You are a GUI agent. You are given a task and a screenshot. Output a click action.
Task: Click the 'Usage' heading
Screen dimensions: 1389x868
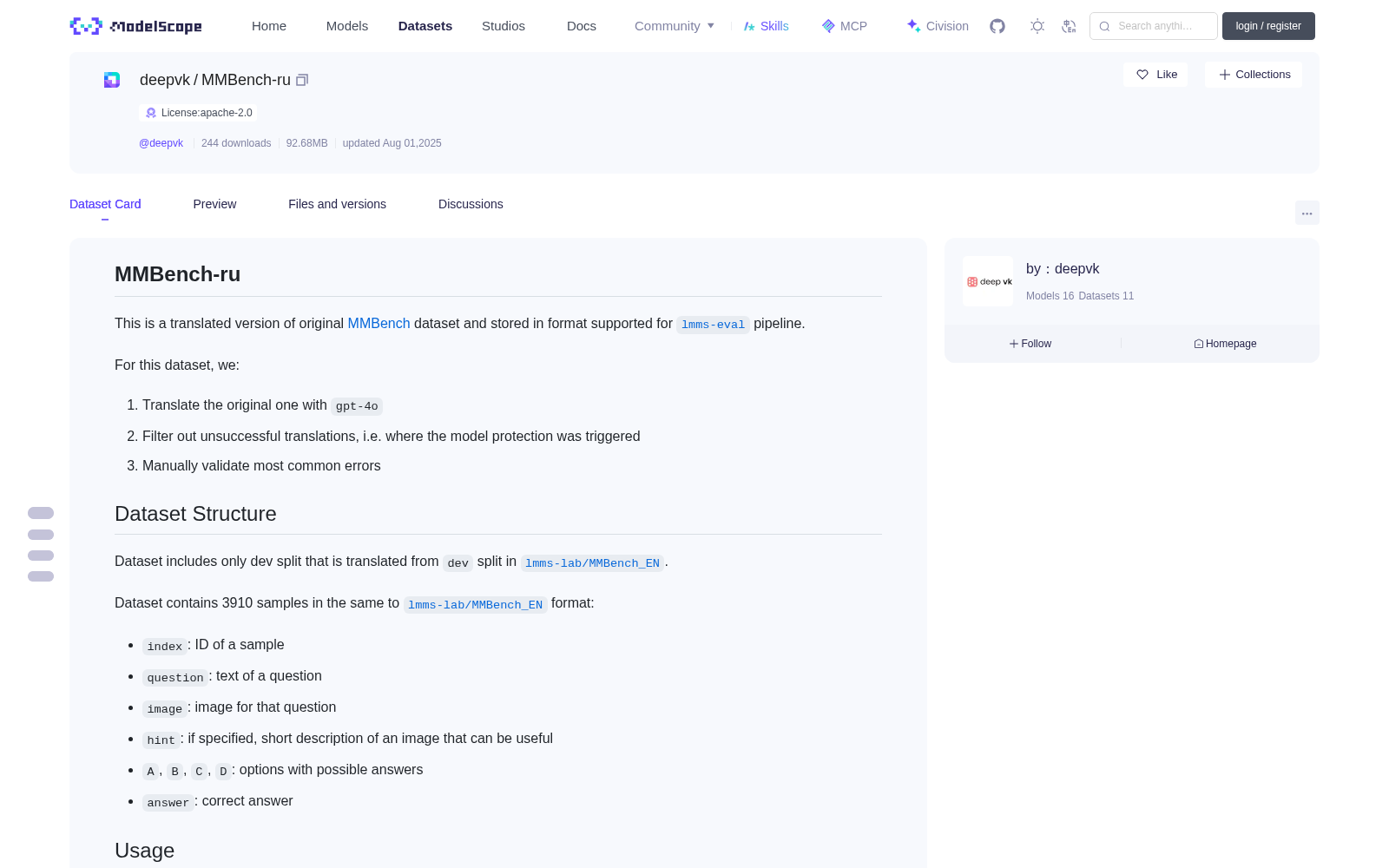[144, 851]
